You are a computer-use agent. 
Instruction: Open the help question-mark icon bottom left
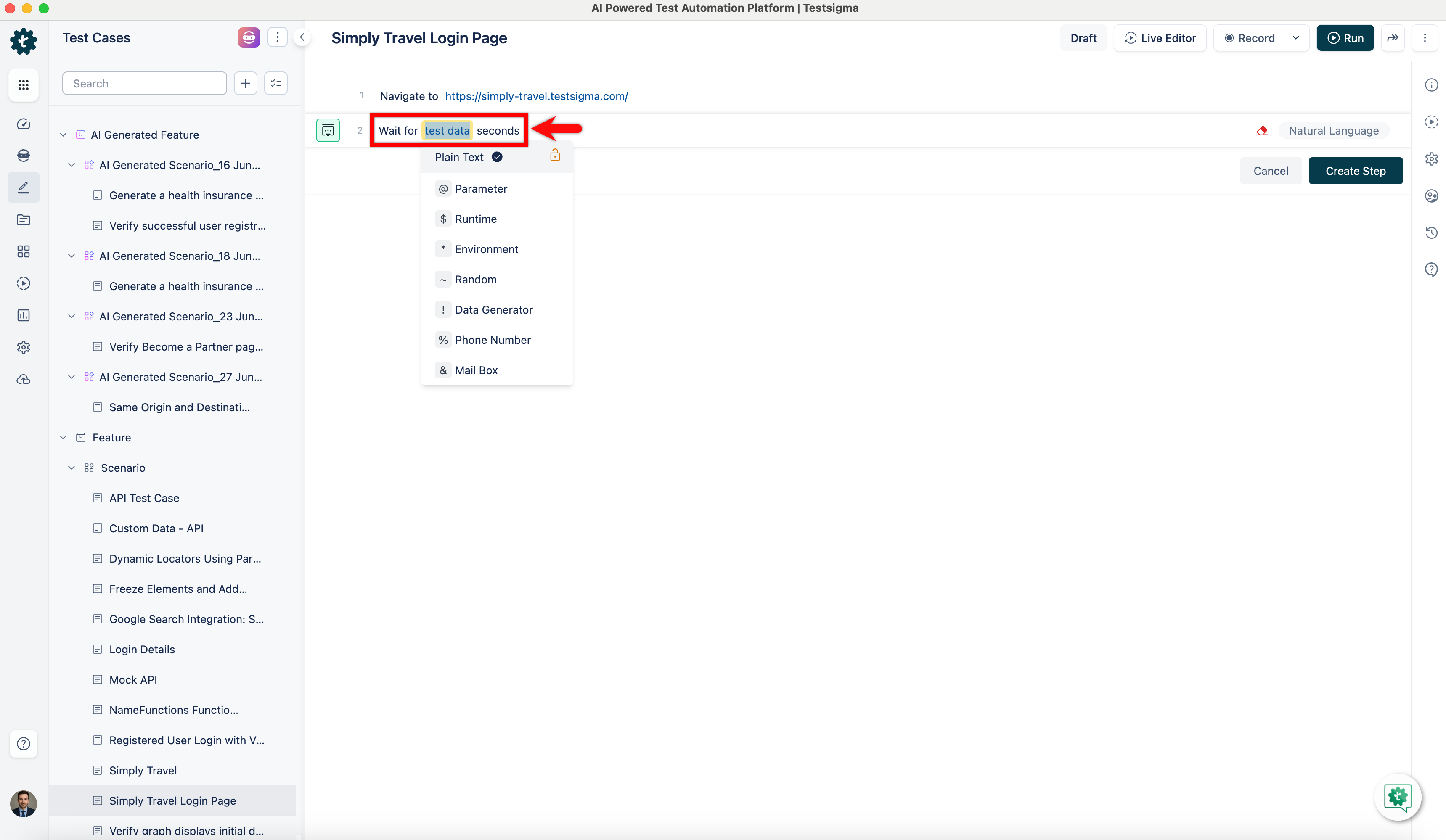(x=23, y=744)
